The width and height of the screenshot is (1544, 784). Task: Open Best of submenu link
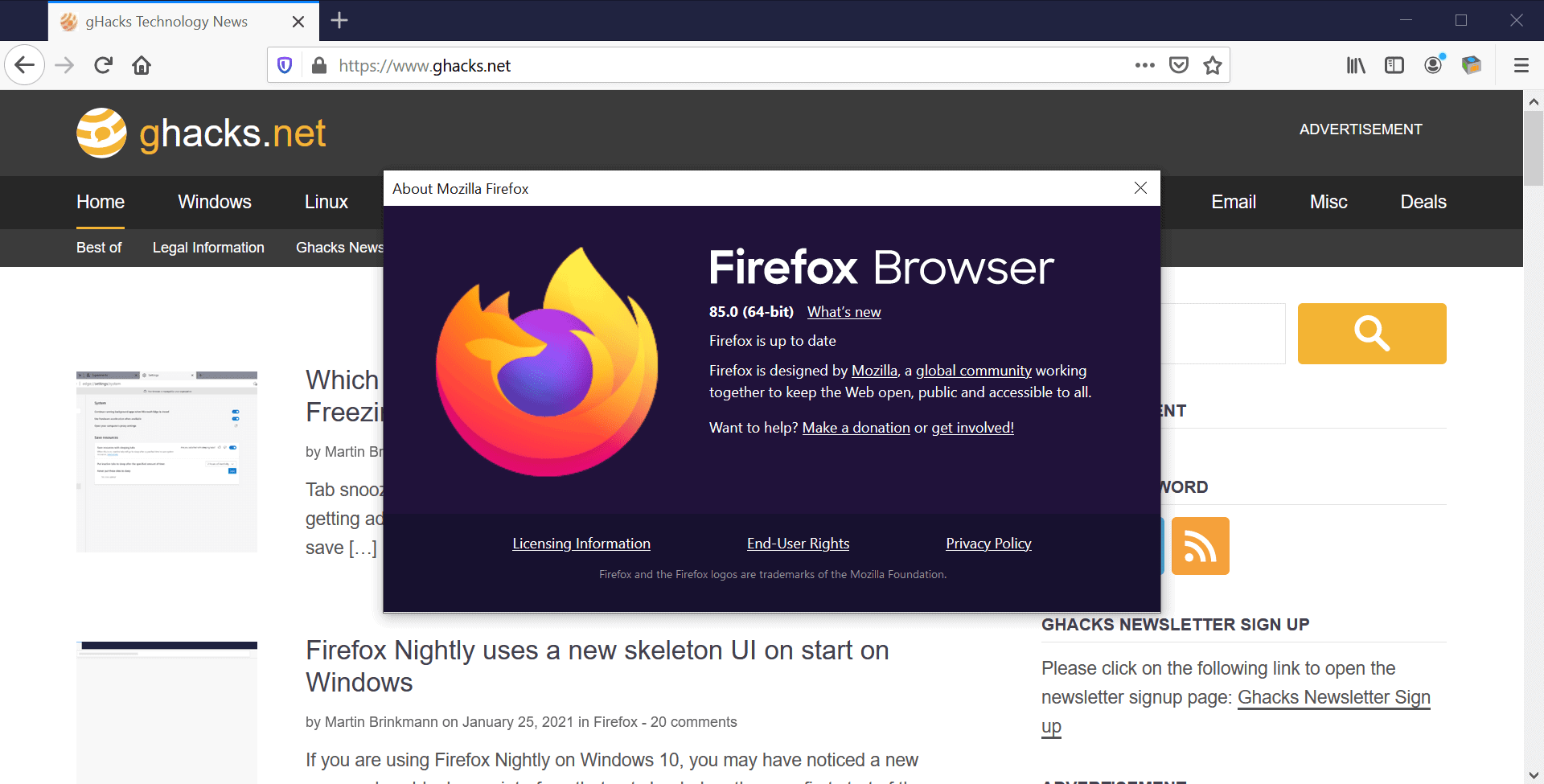click(99, 248)
